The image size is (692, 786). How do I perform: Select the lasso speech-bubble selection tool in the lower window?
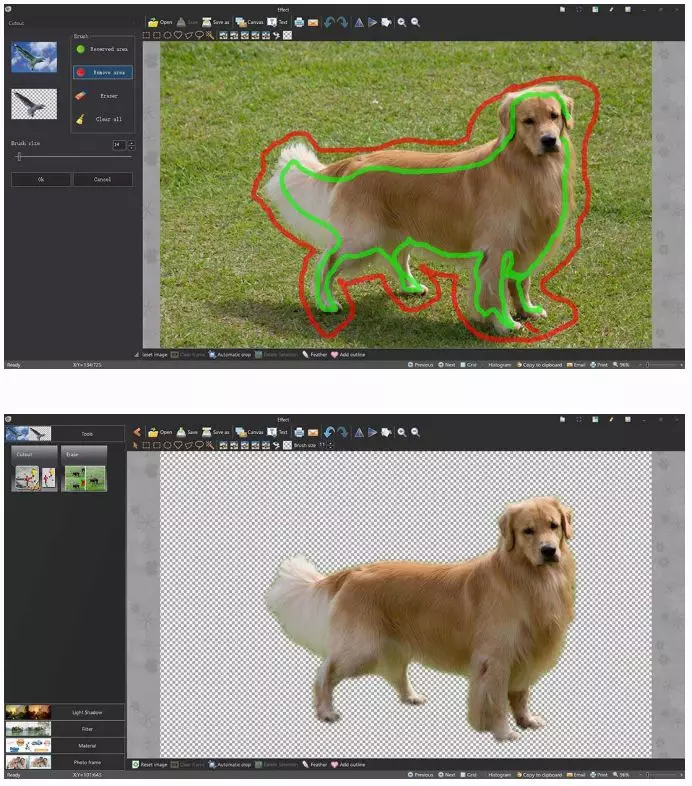pos(199,445)
